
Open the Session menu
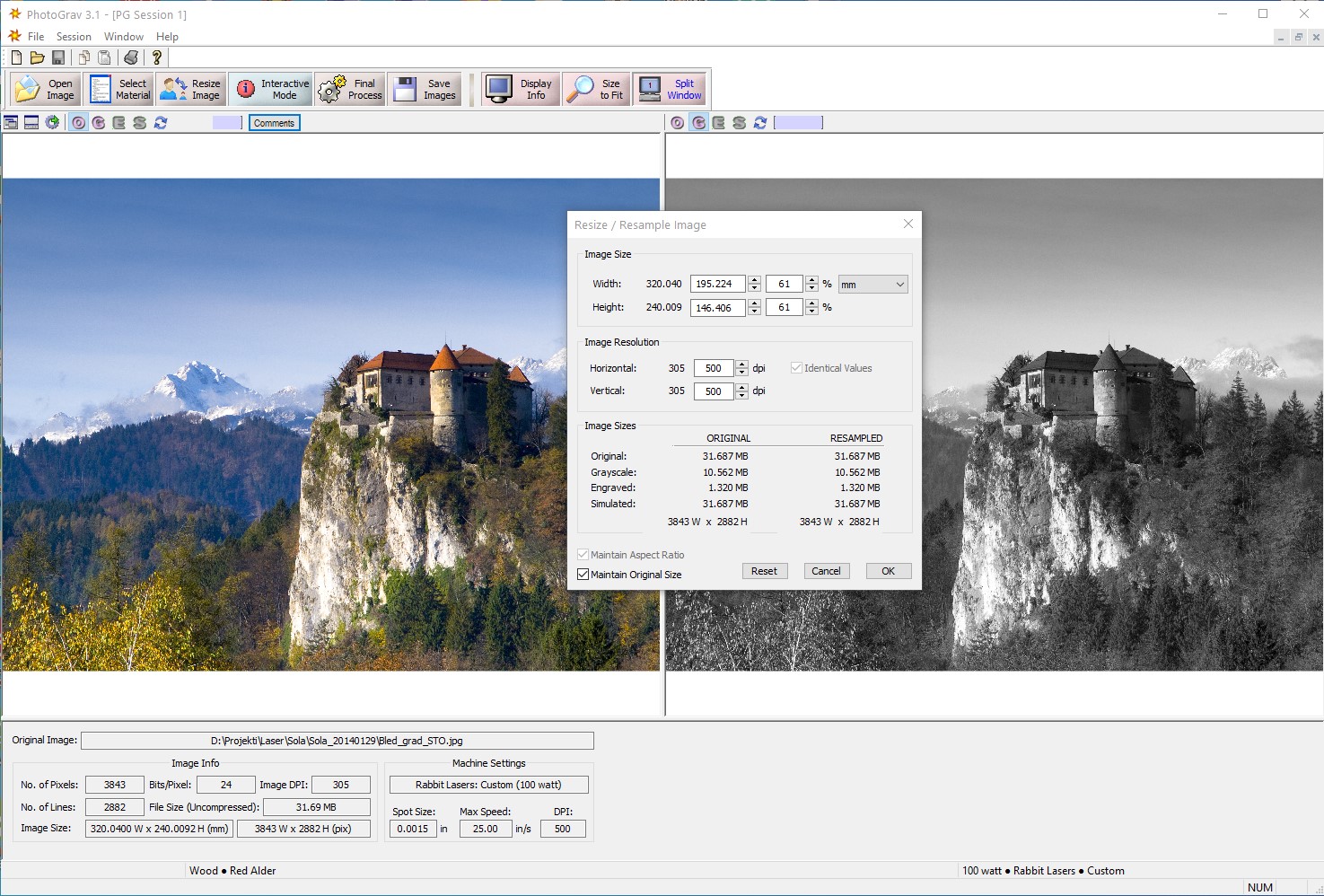(x=74, y=37)
